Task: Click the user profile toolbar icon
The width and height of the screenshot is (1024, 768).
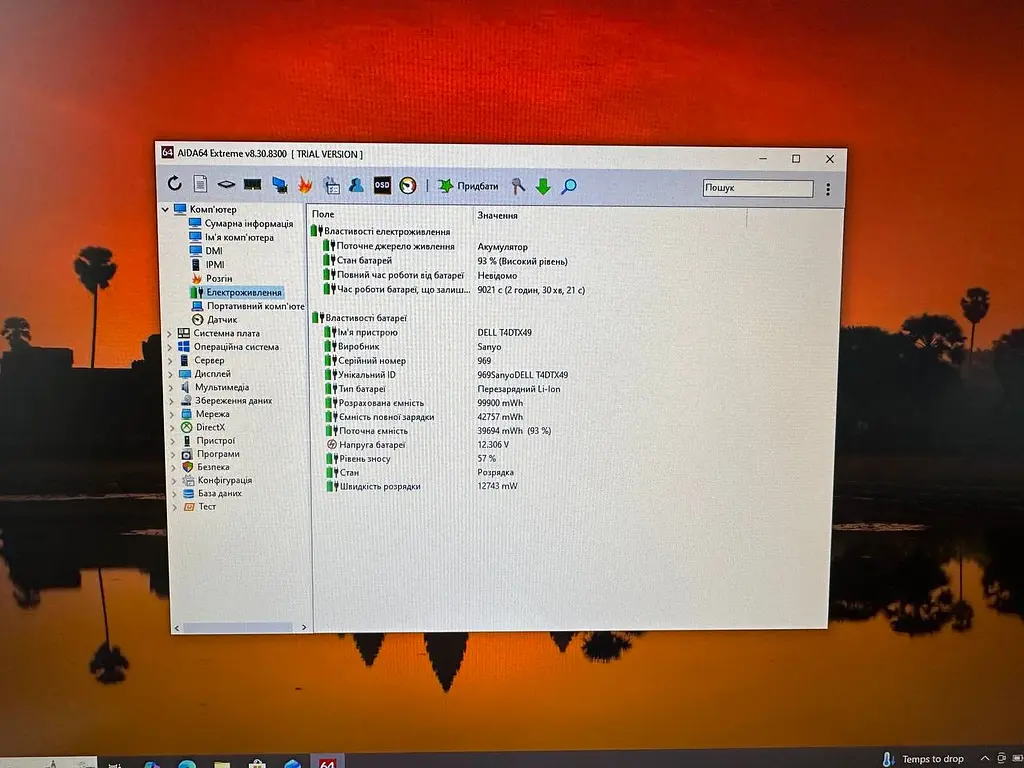Action: click(x=357, y=185)
